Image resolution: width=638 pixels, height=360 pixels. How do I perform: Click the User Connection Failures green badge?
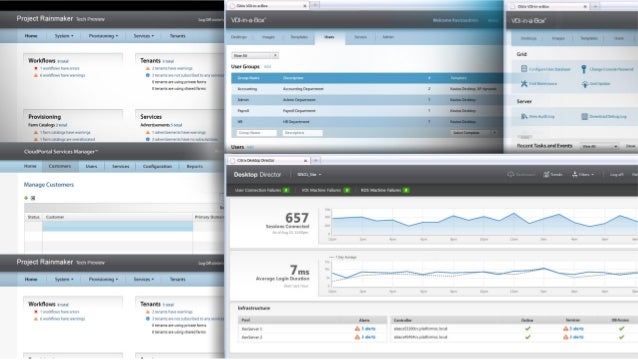click(286, 190)
